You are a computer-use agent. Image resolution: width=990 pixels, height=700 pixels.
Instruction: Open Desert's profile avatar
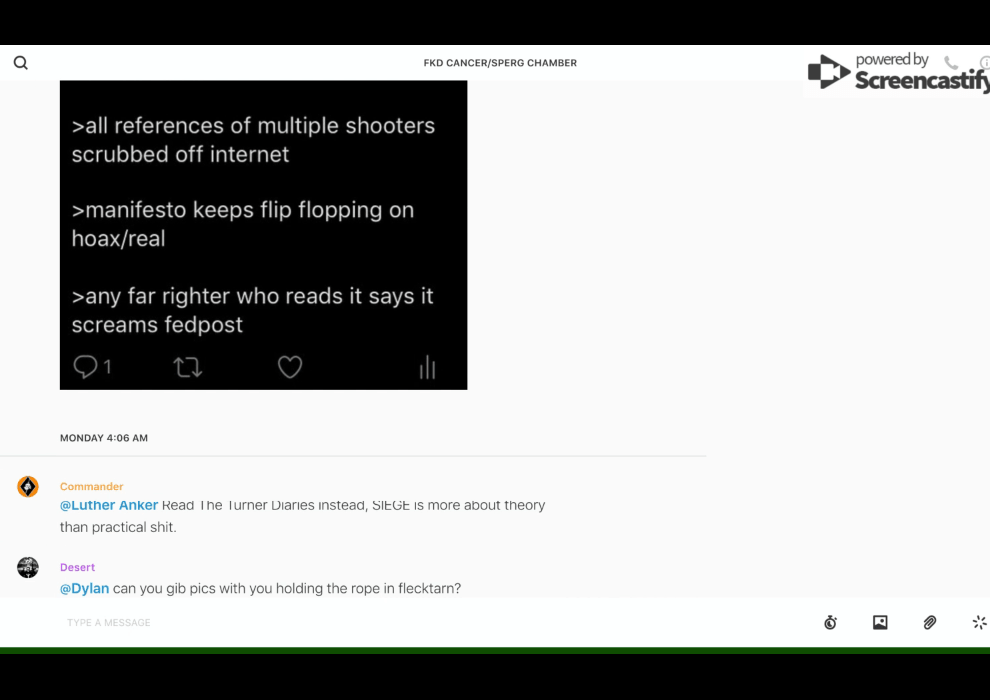(x=28, y=568)
